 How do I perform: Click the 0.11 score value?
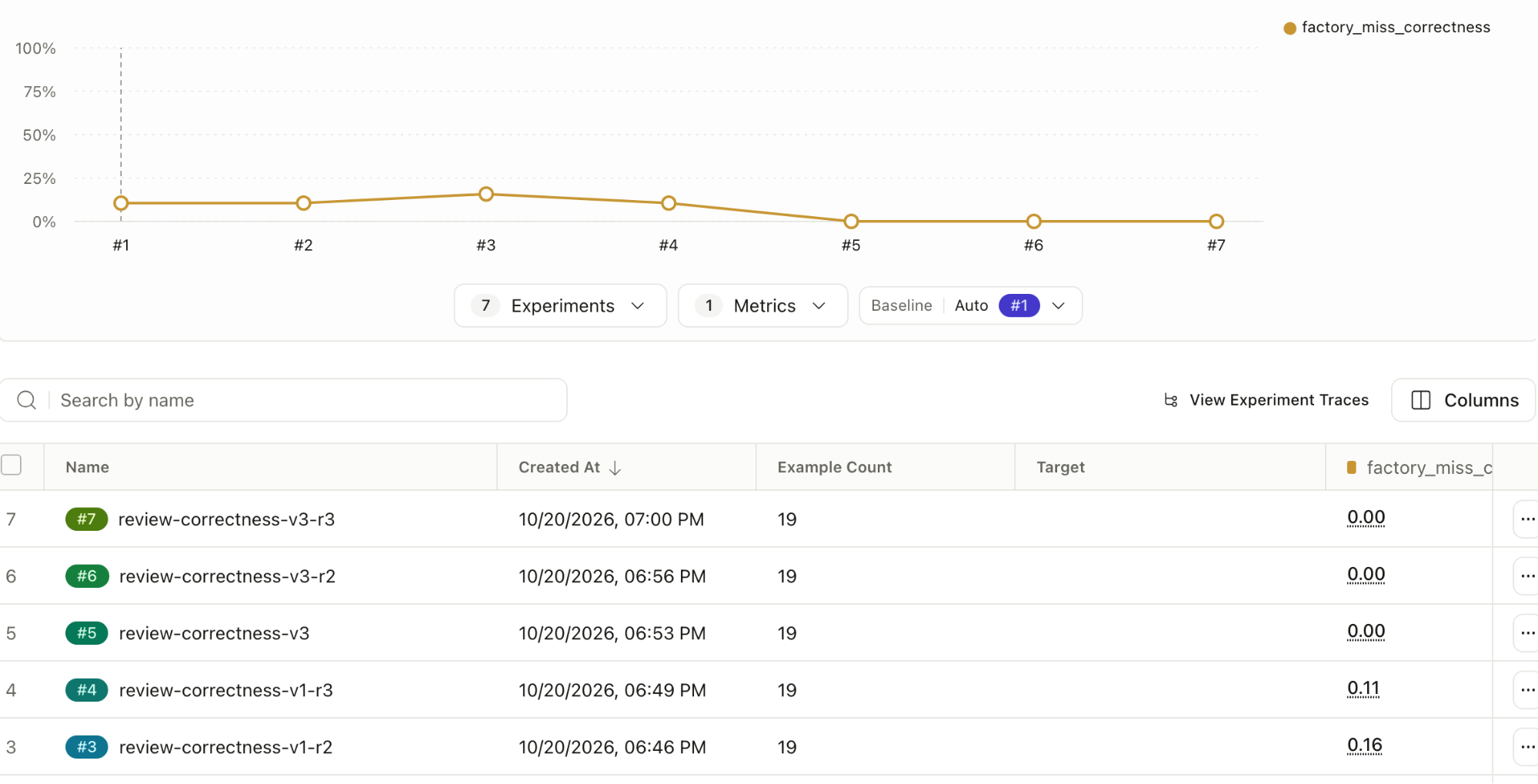[1363, 689]
